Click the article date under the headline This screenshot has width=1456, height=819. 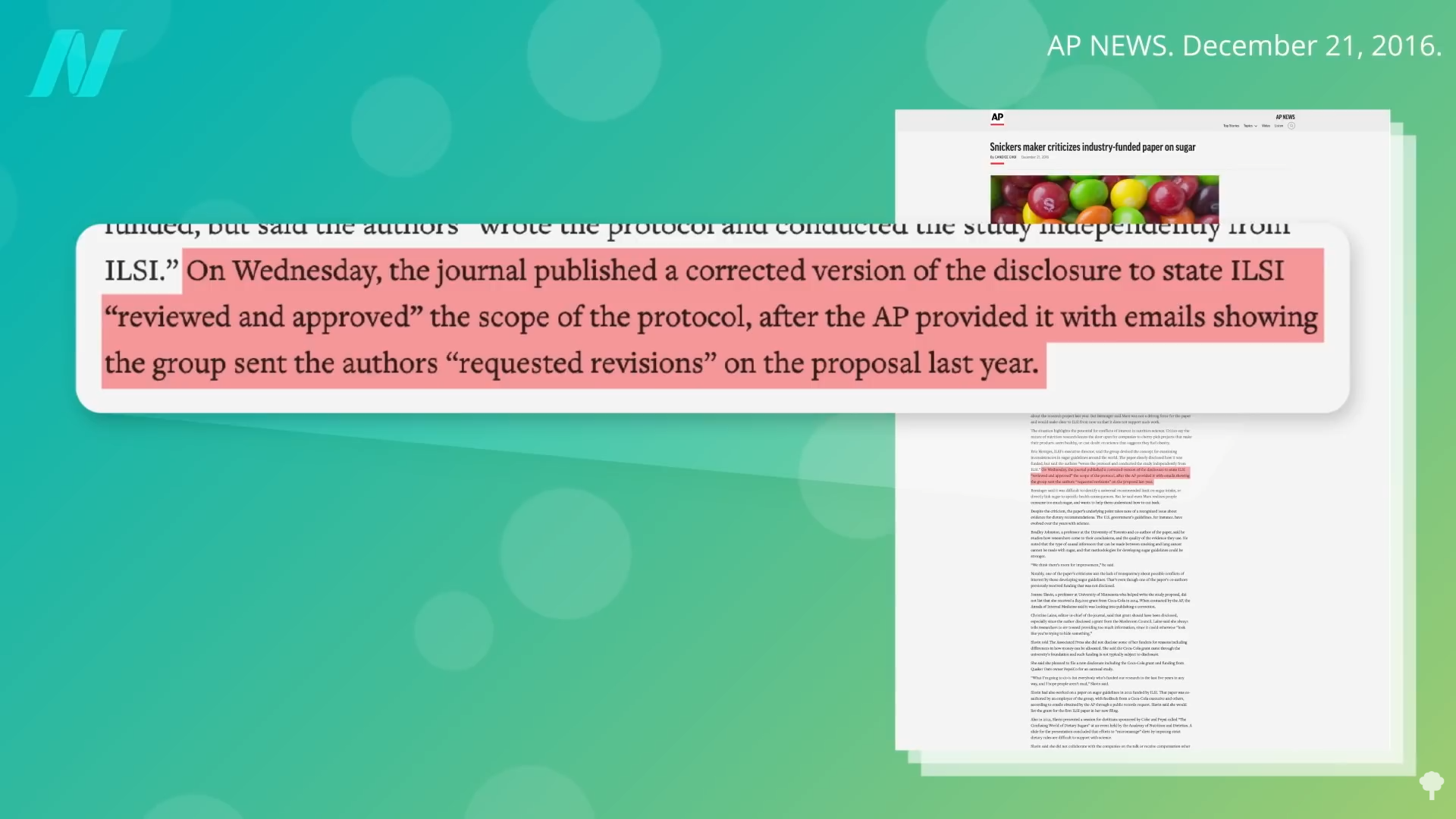pyautogui.click(x=1034, y=157)
